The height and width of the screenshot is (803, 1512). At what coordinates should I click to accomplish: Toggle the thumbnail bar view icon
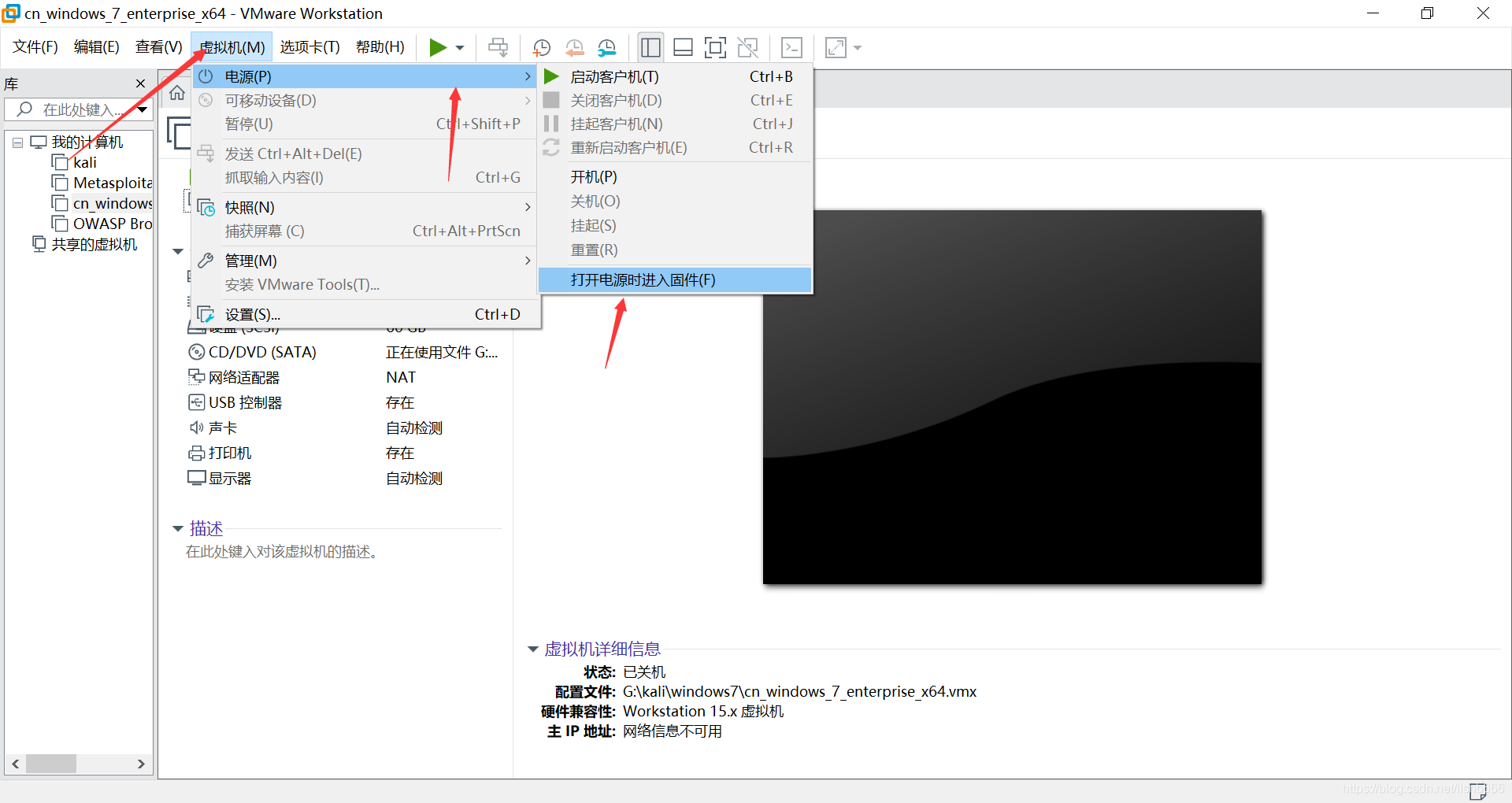pyautogui.click(x=683, y=47)
